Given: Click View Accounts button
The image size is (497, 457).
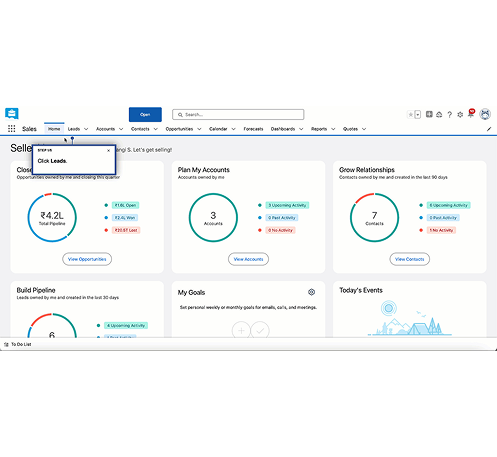Looking at the screenshot, I should (x=248, y=259).
